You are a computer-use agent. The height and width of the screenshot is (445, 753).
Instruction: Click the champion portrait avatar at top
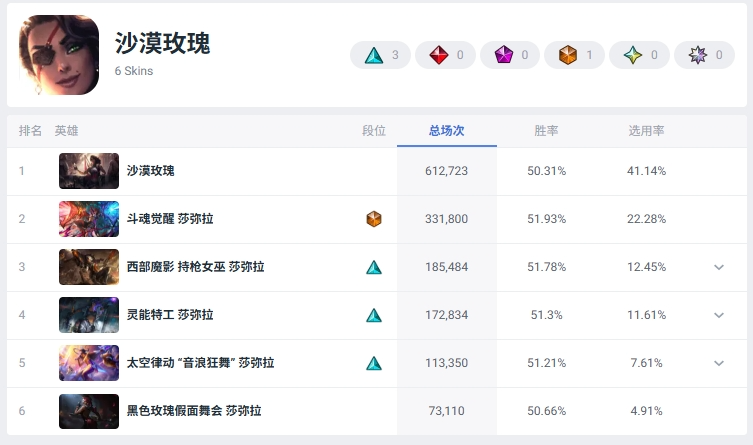click(x=59, y=55)
